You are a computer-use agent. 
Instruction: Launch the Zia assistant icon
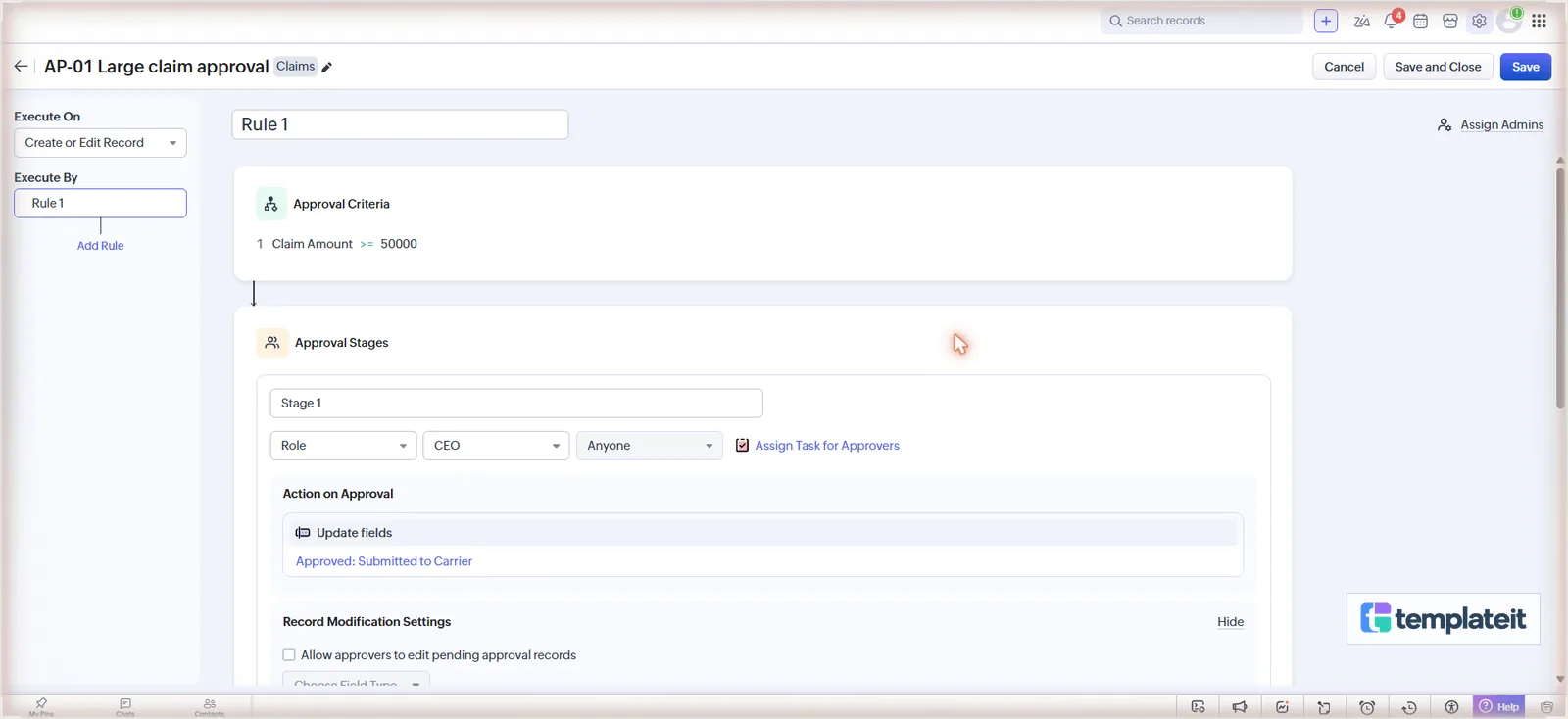1361,21
